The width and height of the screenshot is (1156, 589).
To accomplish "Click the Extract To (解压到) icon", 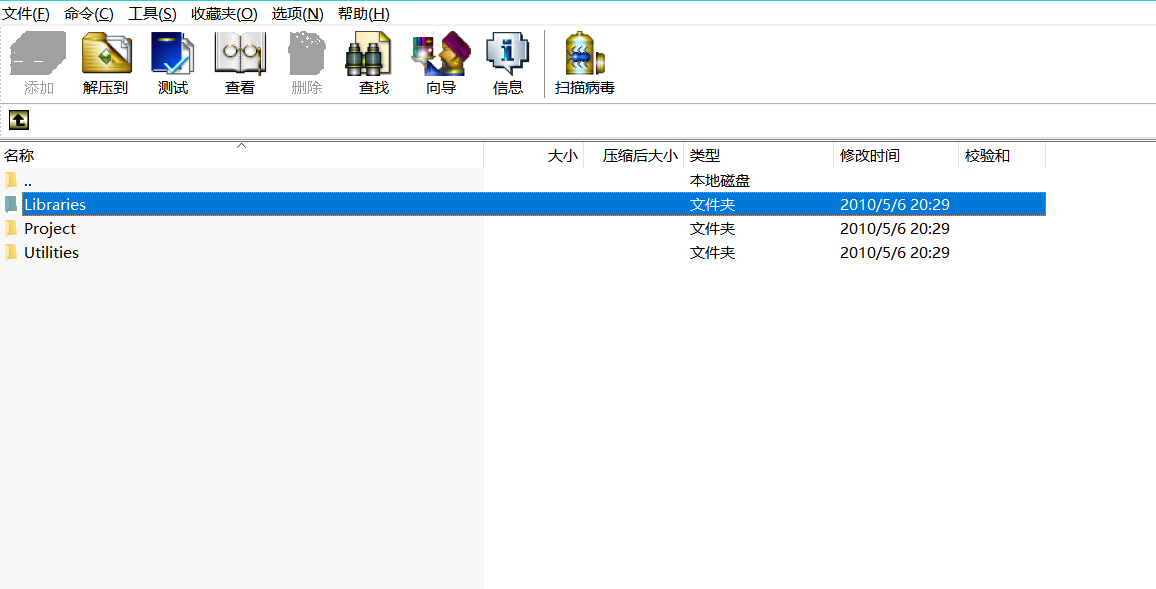I will pyautogui.click(x=105, y=53).
